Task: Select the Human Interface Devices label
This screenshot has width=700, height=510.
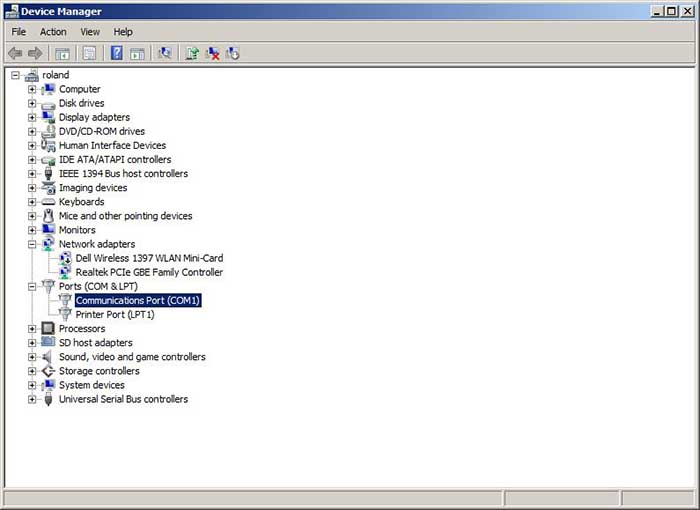Action: click(112, 145)
